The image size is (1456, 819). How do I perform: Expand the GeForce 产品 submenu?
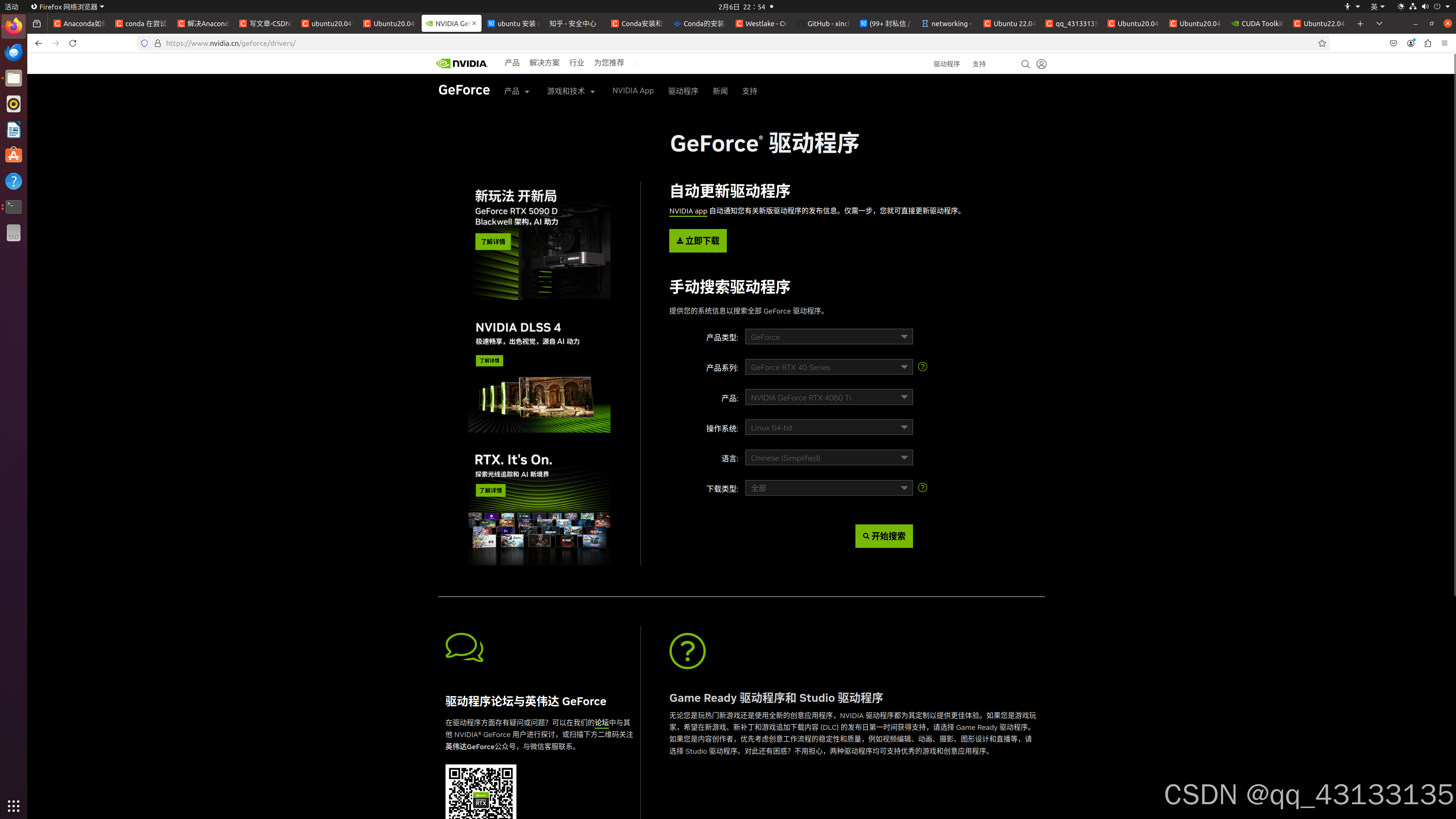pyautogui.click(x=516, y=91)
